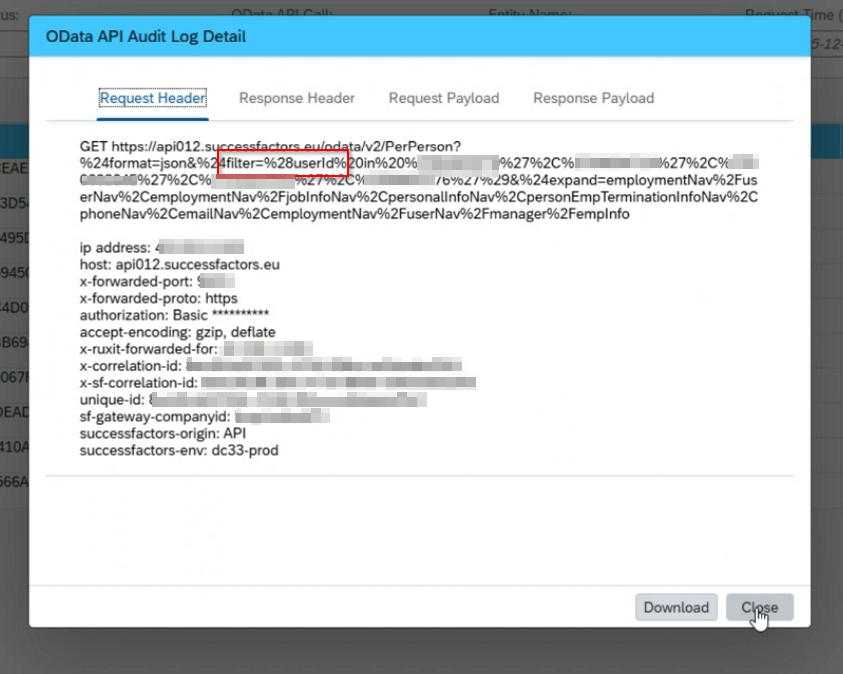843x674 pixels.
Task: Click the 'accept-encoding: gzip, deflate' line
Action: 177,332
